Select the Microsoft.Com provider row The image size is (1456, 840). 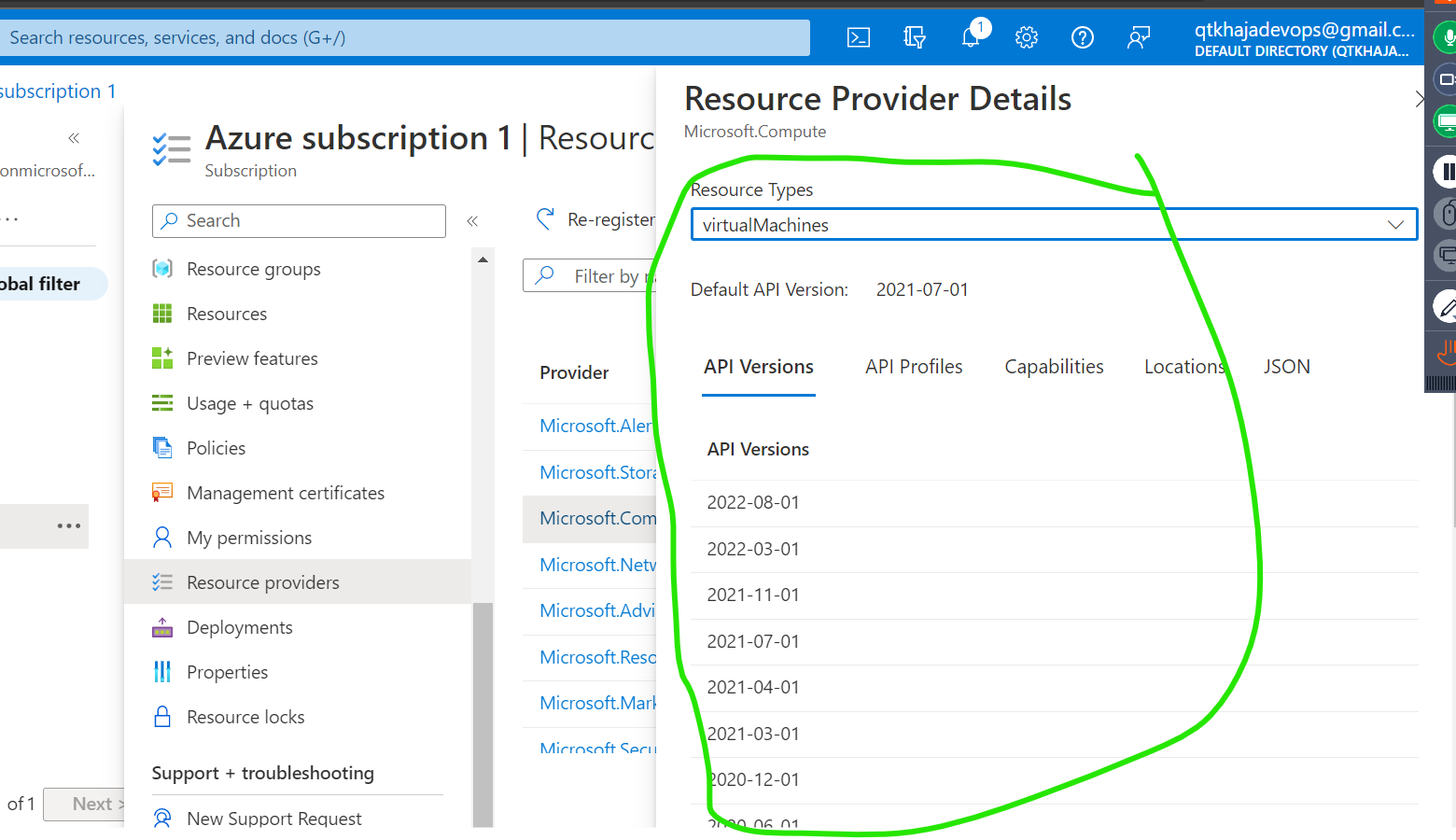pos(590,518)
